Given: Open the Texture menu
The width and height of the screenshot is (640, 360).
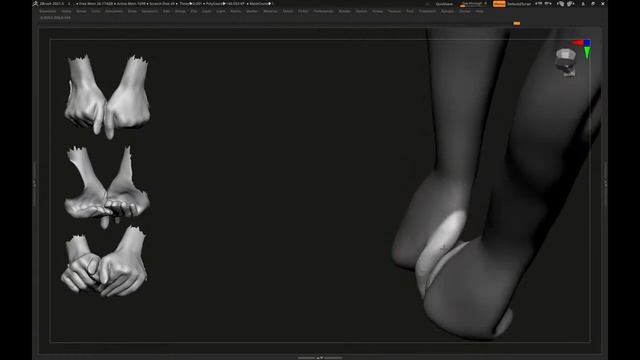Looking at the screenshot, I should point(394,11).
